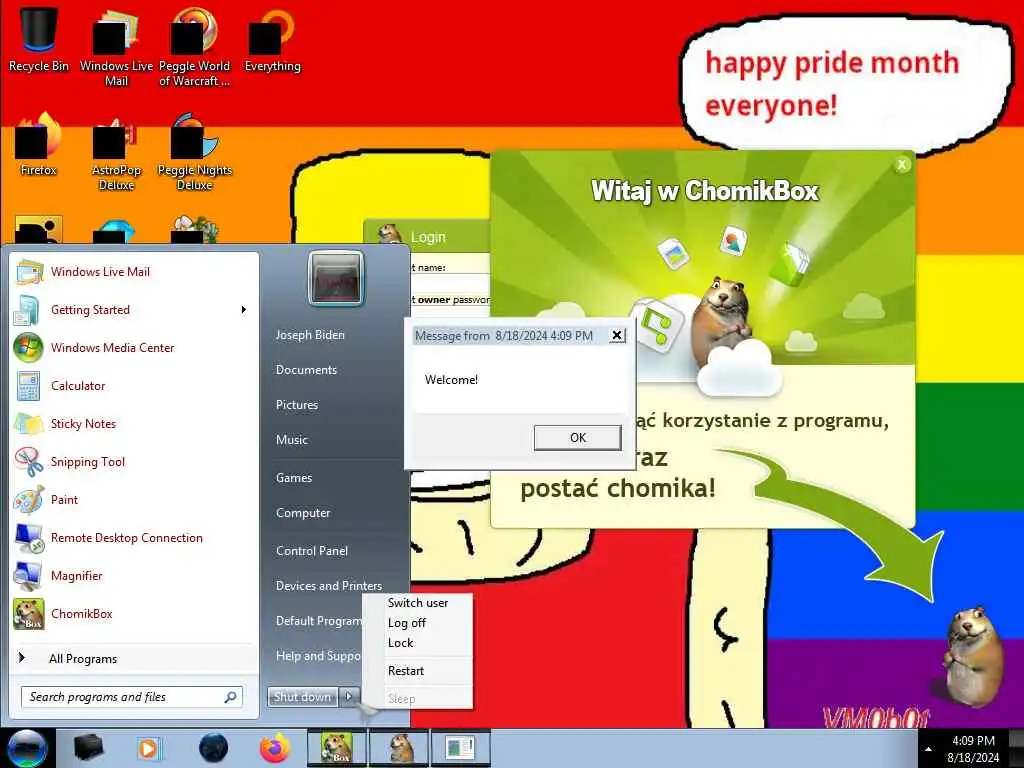The image size is (1024, 768).
Task: Close the Message from dialog
Action: pyautogui.click(x=616, y=335)
